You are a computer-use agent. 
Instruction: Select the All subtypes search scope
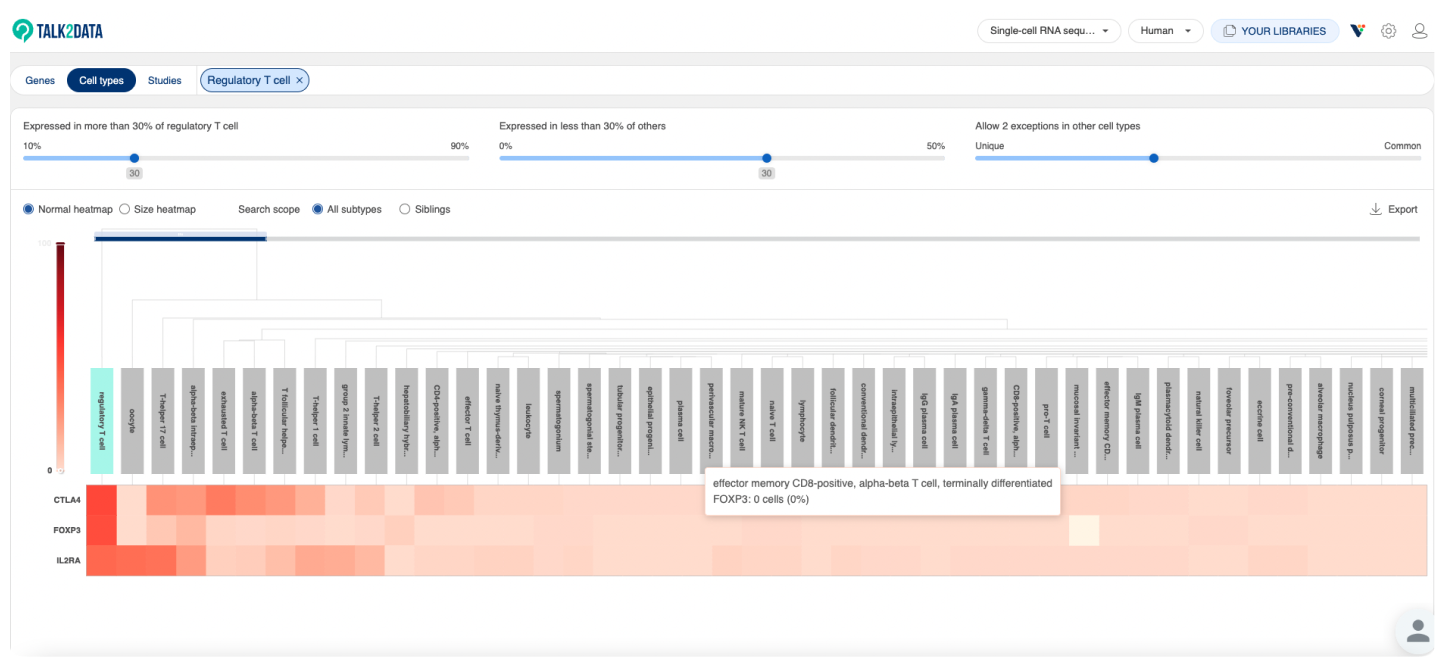[318, 209]
